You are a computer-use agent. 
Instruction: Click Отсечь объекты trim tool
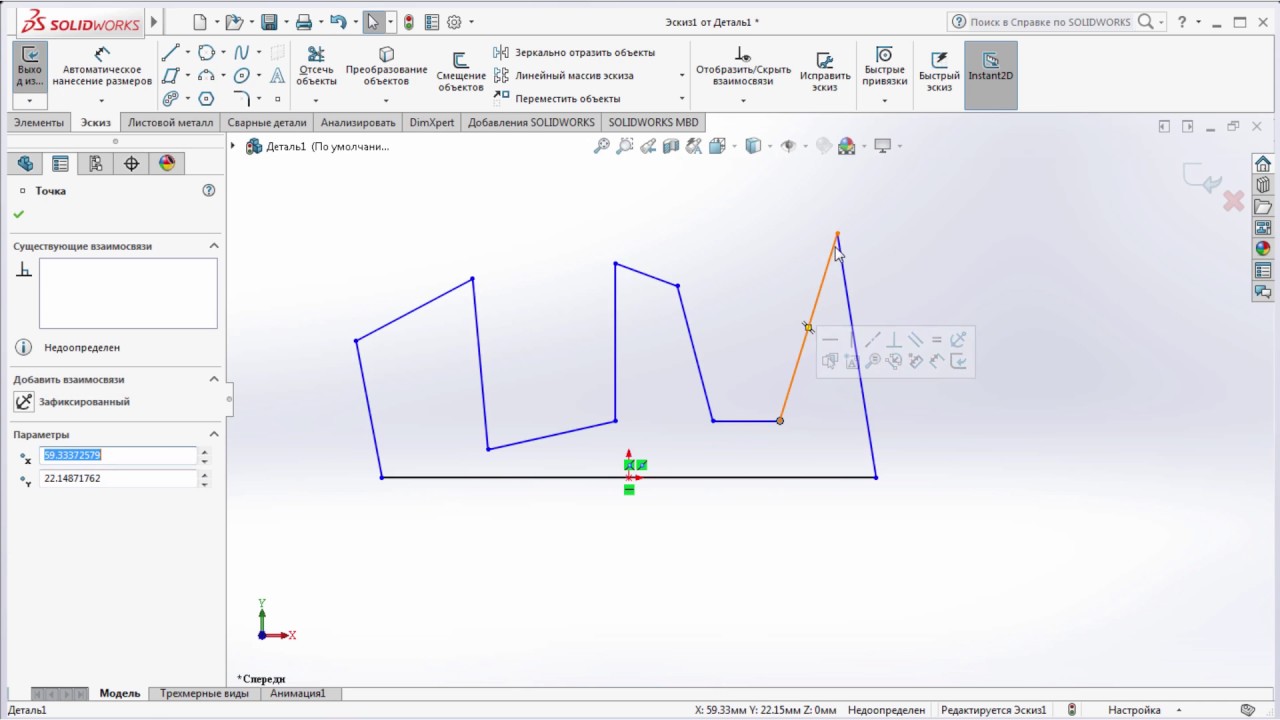[316, 67]
